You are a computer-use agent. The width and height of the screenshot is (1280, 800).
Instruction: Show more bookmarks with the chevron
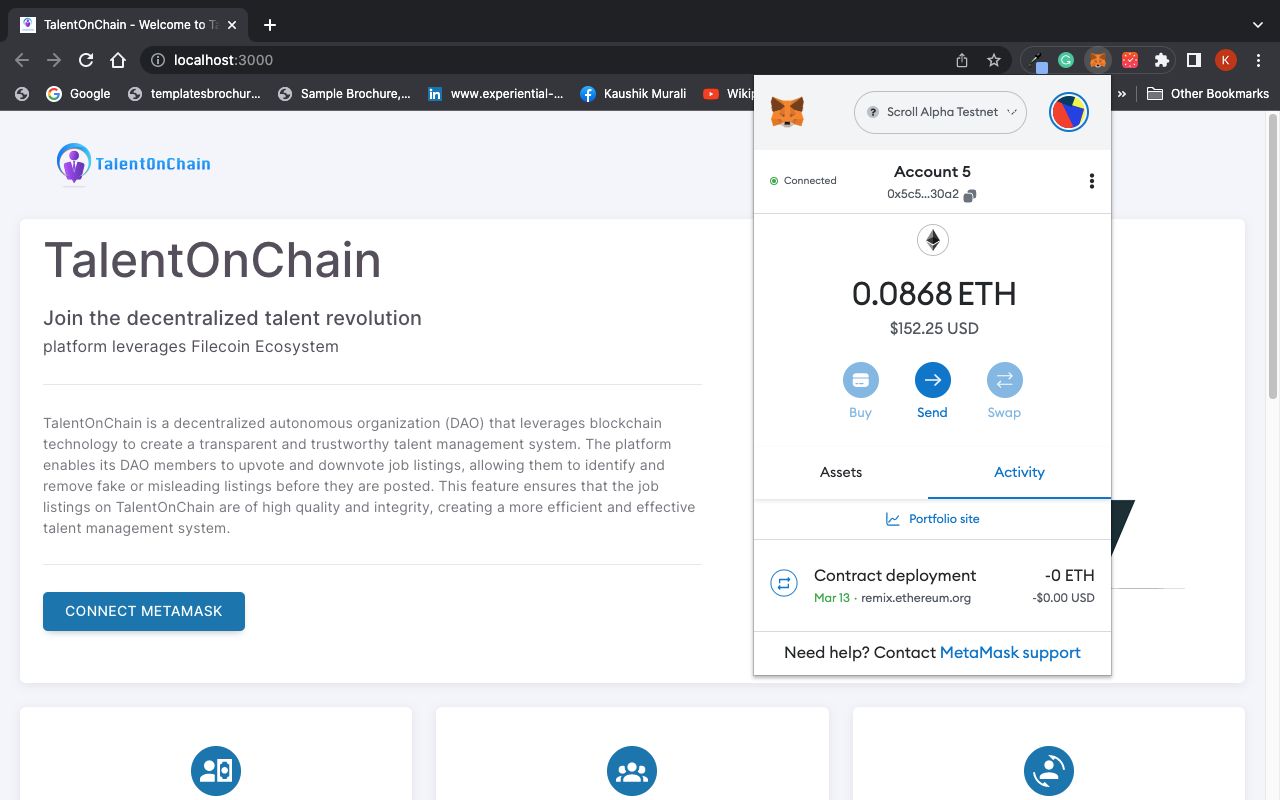1122,93
